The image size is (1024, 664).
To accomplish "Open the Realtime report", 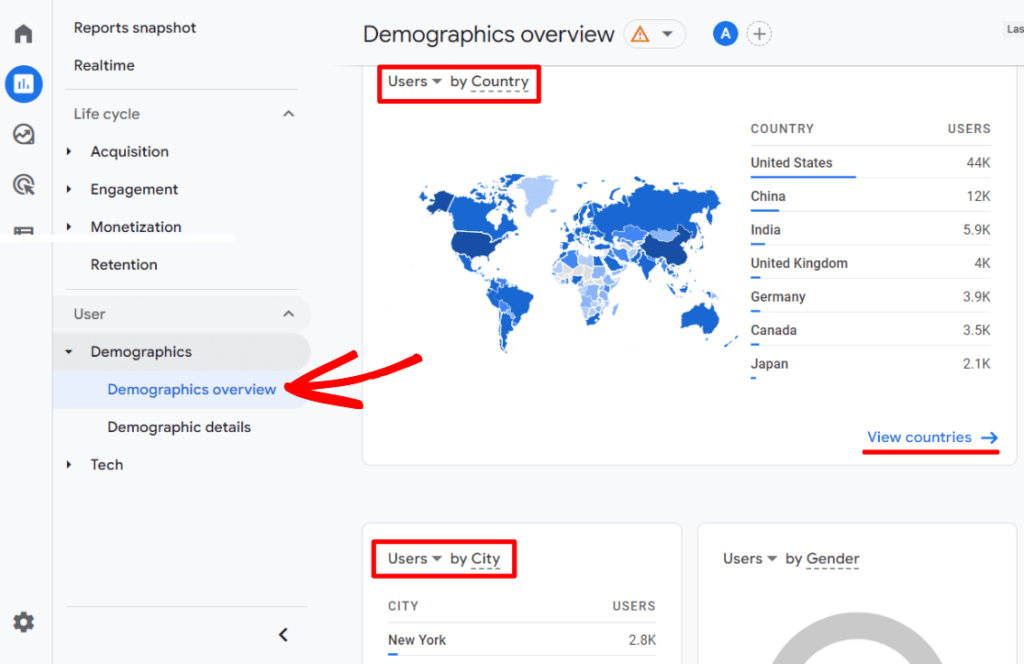I will click(104, 65).
